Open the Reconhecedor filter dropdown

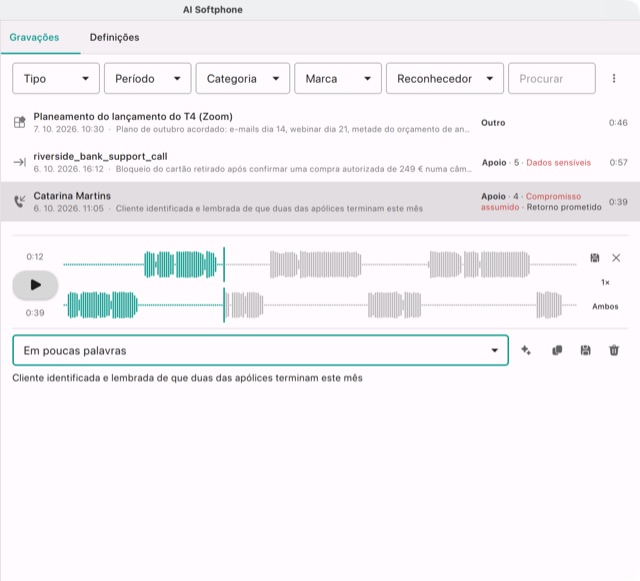(x=445, y=78)
